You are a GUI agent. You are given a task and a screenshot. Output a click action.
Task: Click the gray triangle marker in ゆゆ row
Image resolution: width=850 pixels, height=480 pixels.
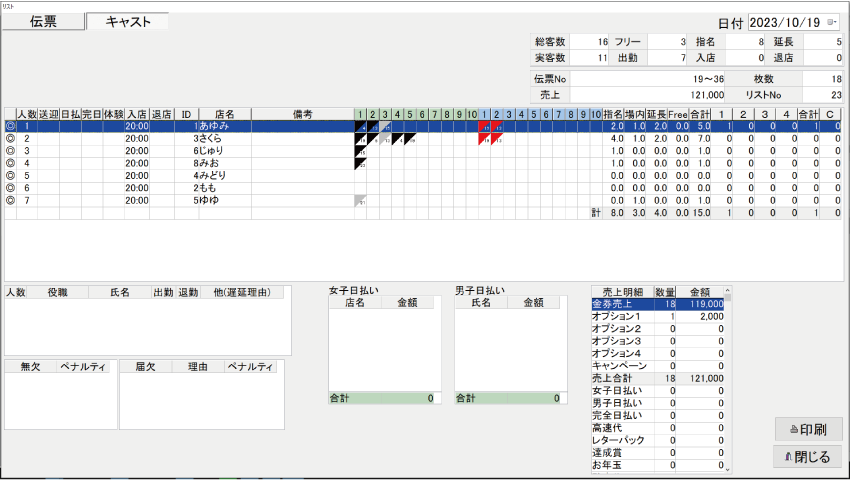click(360, 201)
